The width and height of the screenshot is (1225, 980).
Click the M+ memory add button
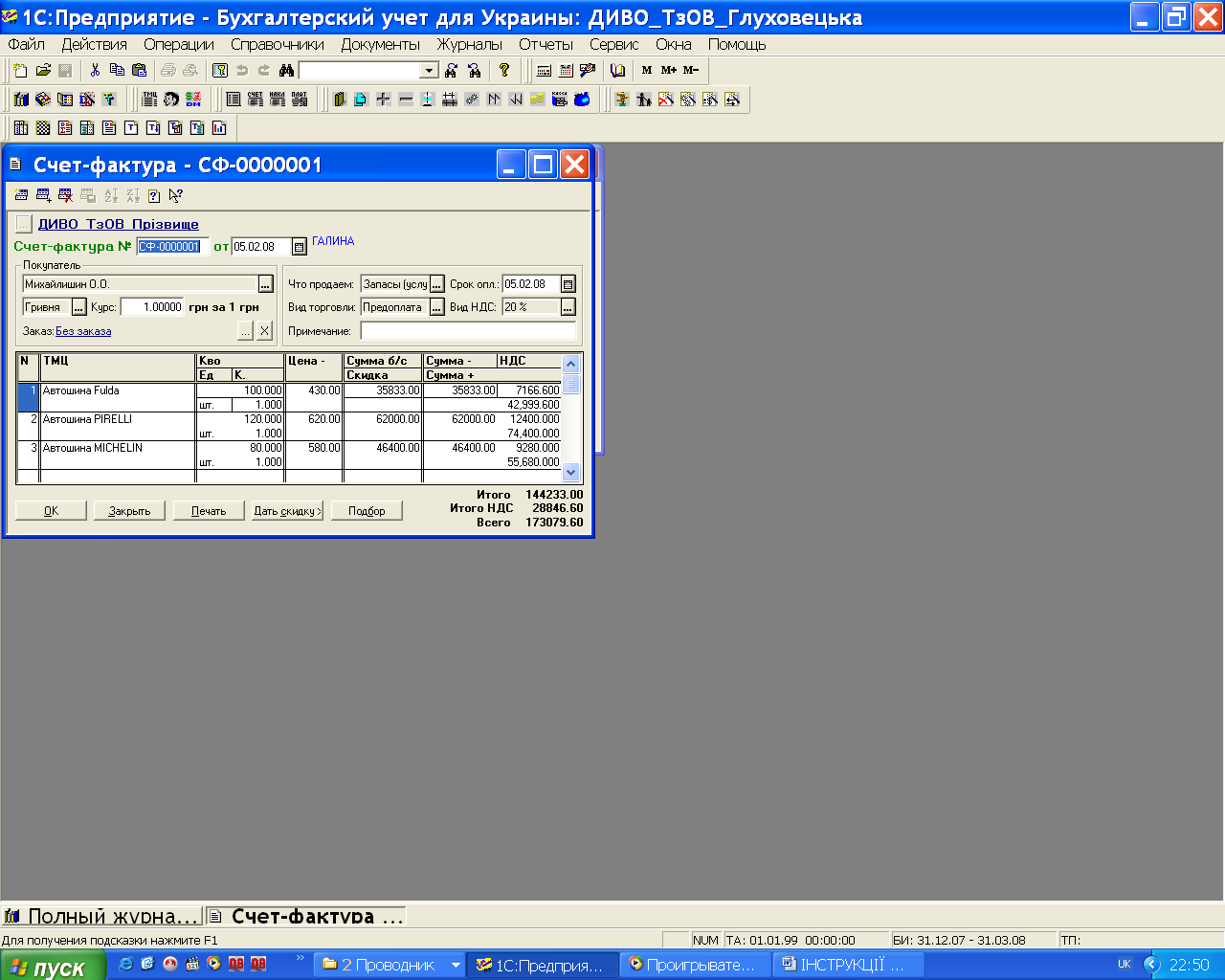point(668,70)
